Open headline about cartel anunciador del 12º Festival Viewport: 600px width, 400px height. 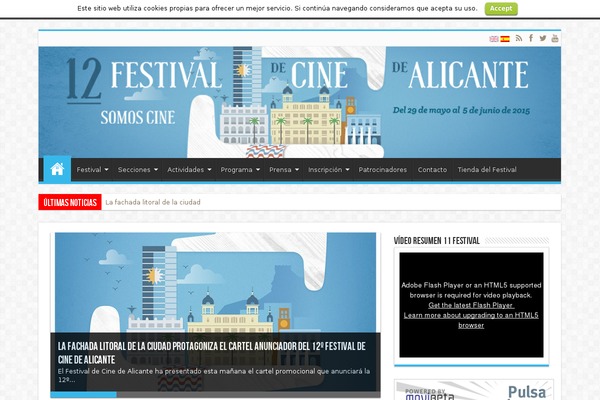click(x=212, y=353)
